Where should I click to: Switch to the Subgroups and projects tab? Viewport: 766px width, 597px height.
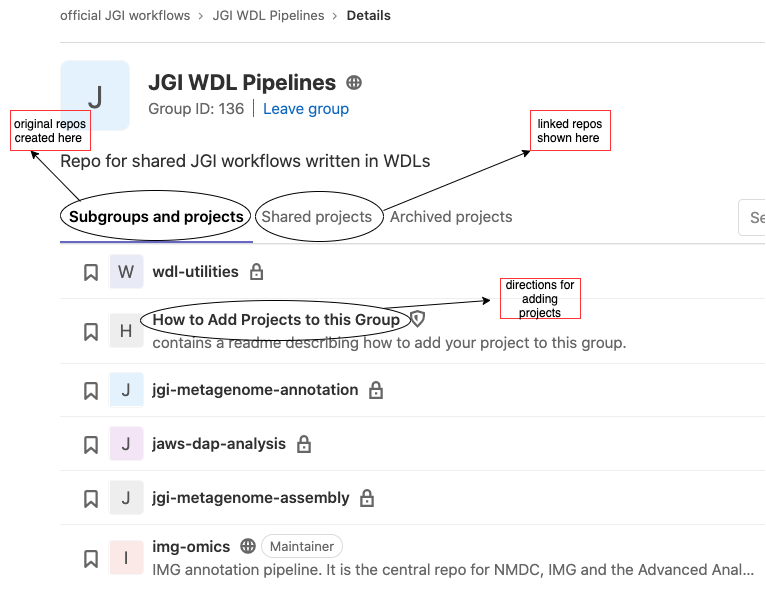[156, 217]
